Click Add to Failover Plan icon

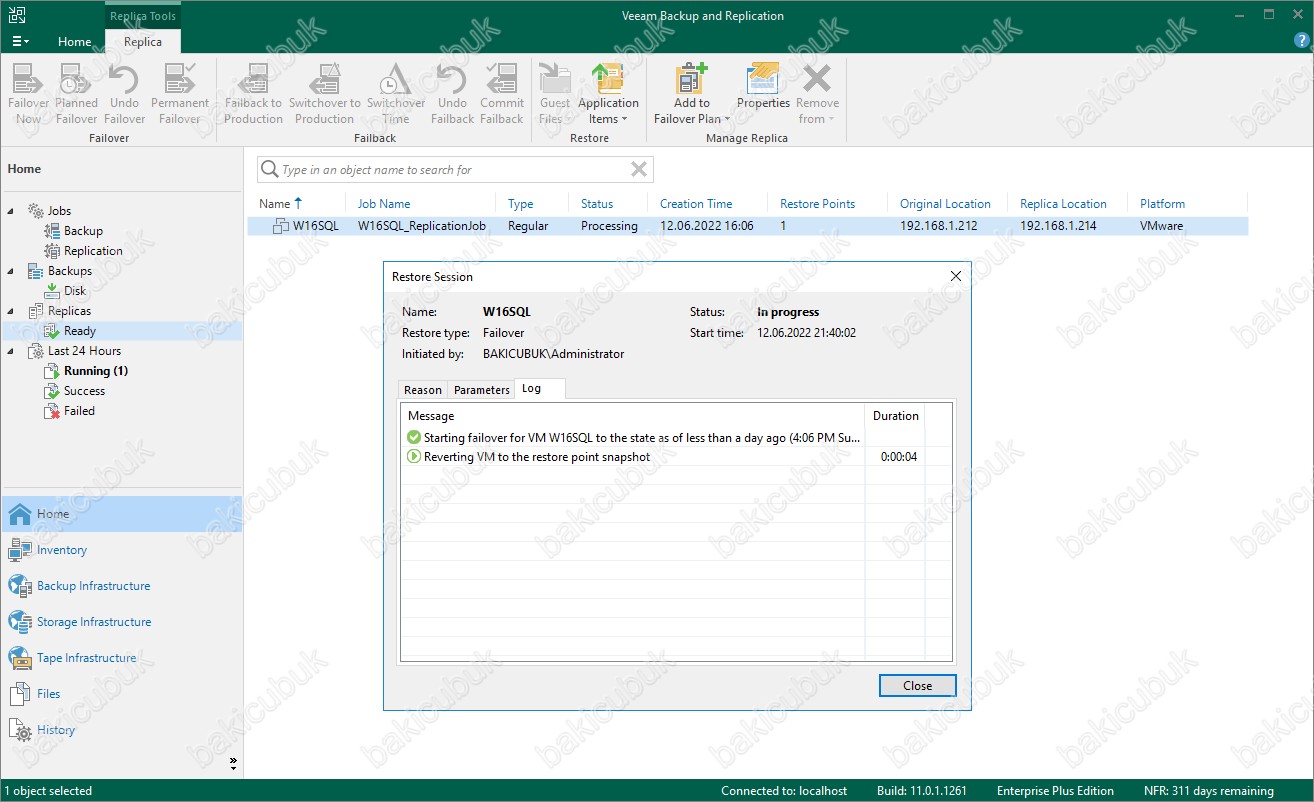point(691,80)
